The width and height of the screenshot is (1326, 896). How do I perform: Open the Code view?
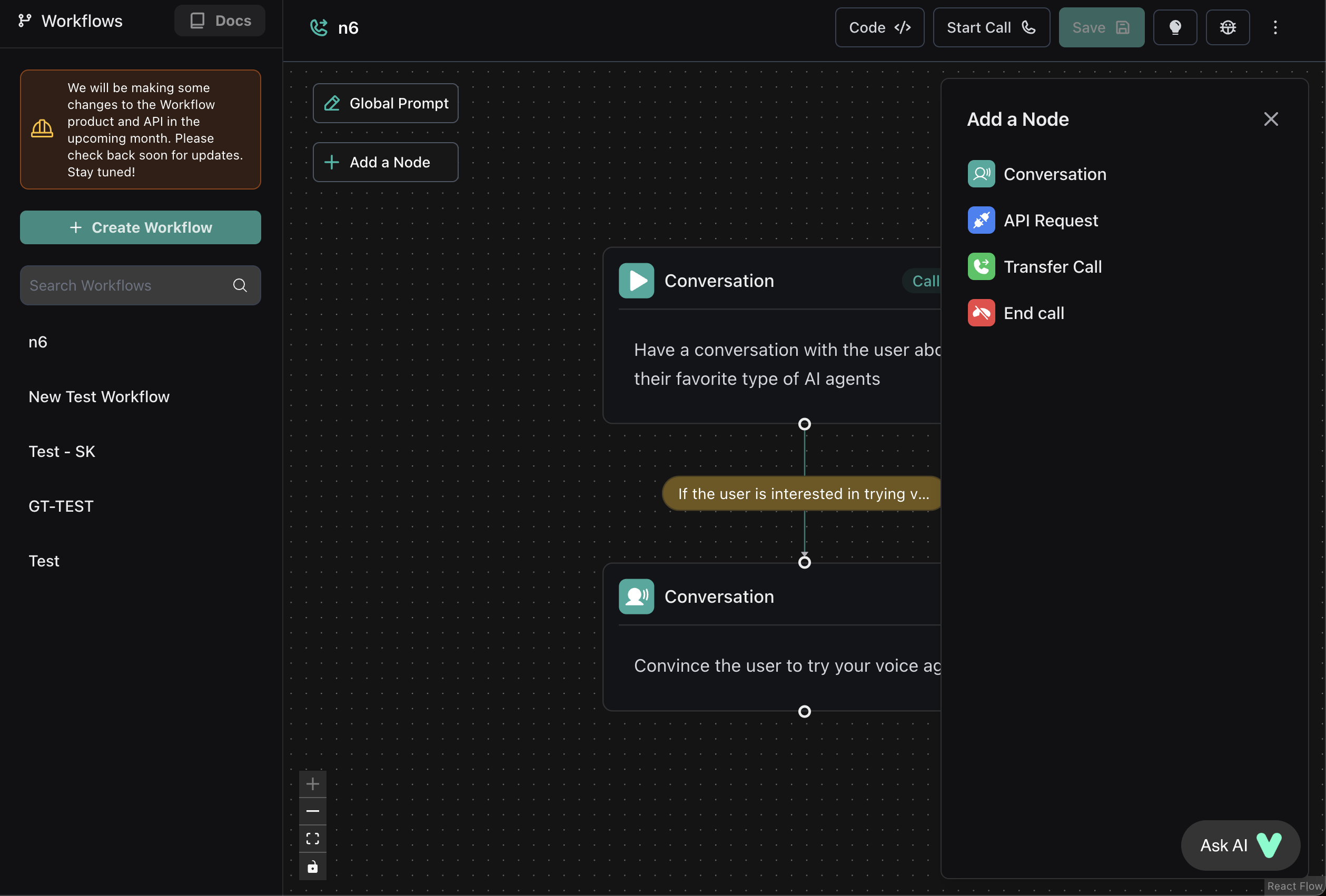click(x=879, y=27)
